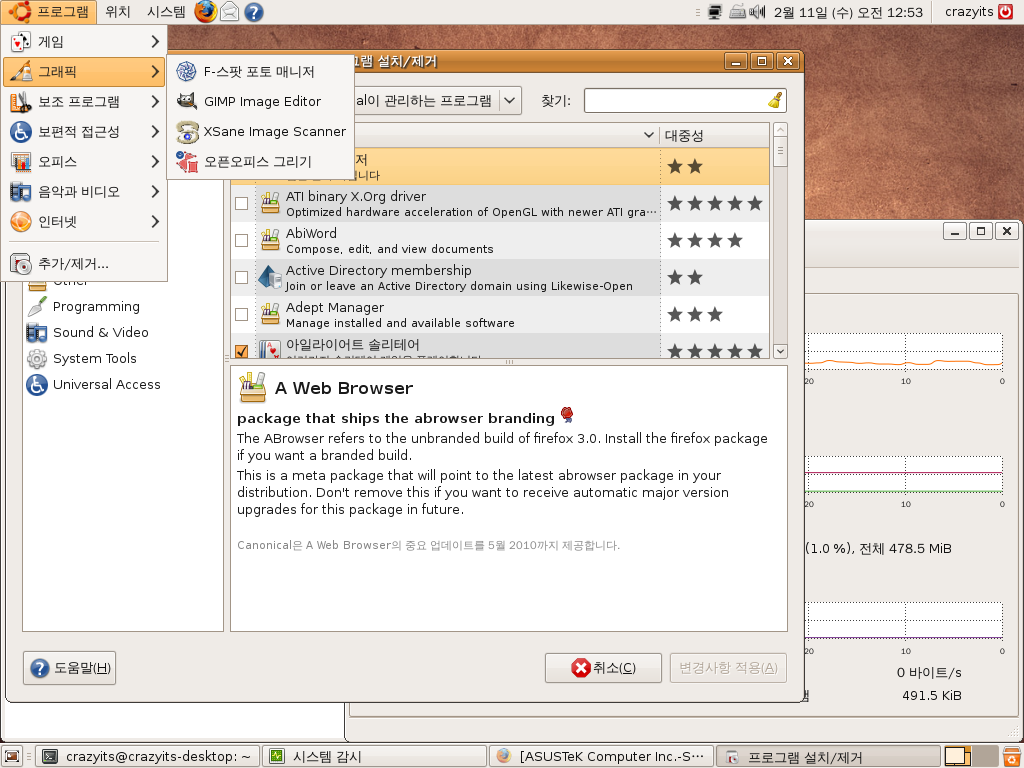Click the 음악과 비디오 multimedia icon
The width and height of the screenshot is (1024, 768).
tap(21, 192)
